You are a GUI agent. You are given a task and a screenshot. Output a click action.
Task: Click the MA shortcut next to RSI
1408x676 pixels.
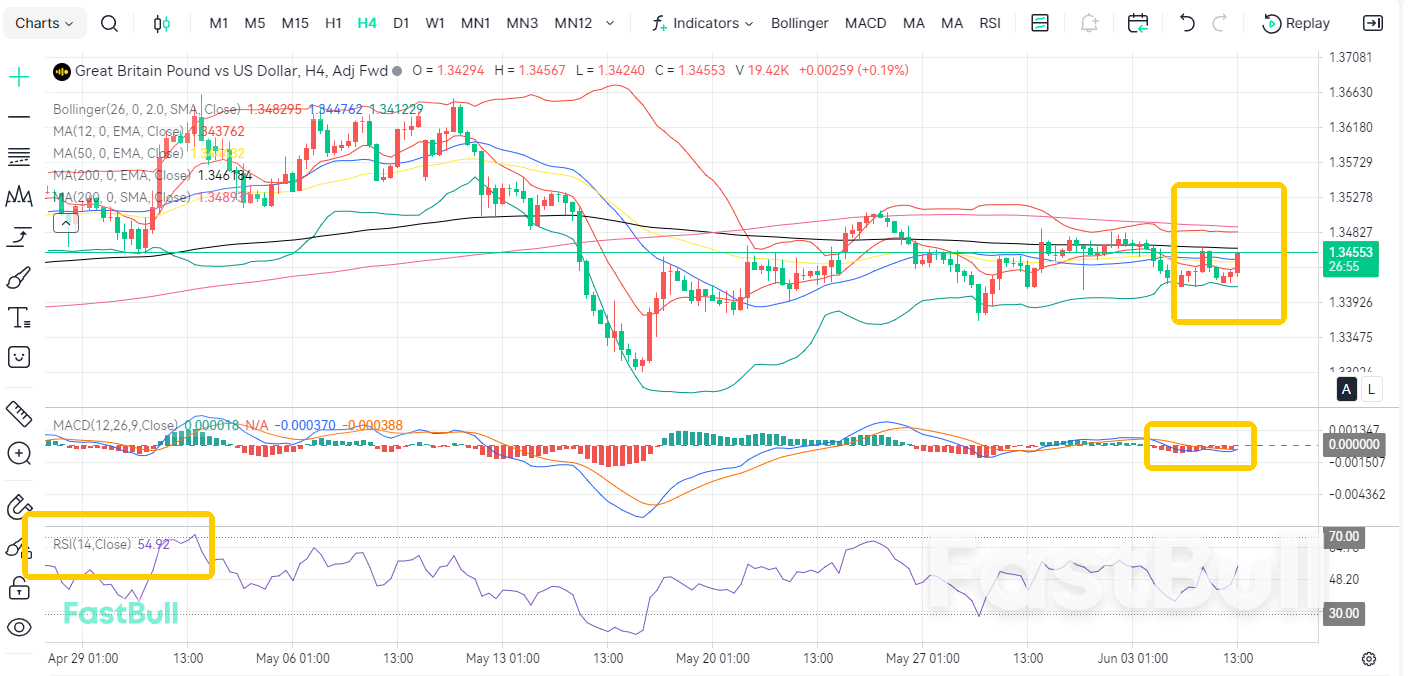coord(952,23)
